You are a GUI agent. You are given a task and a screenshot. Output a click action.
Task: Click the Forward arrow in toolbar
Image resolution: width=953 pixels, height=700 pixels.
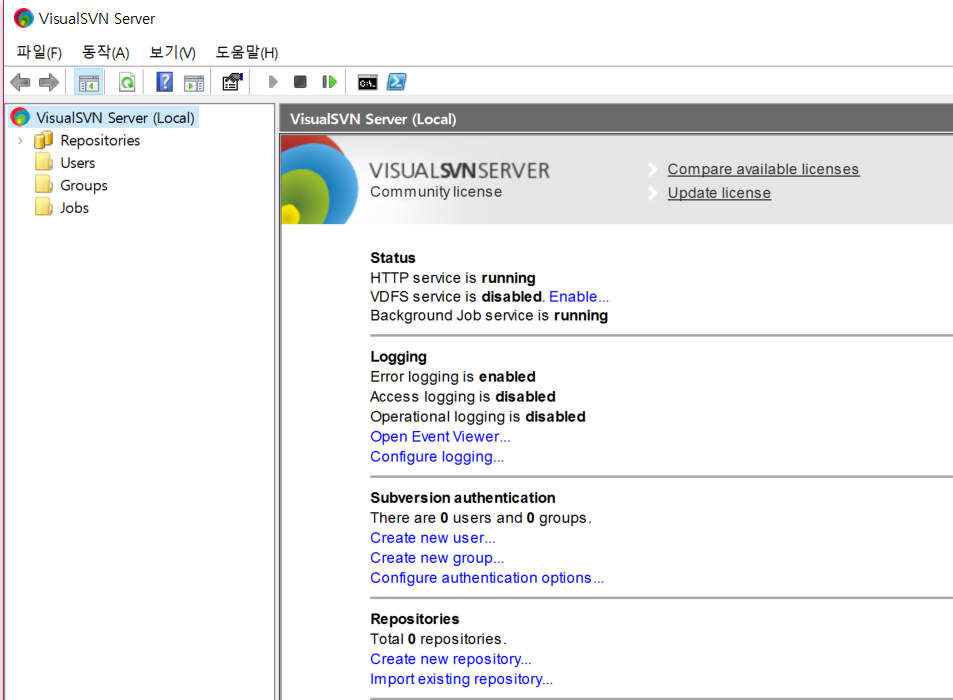(x=49, y=82)
